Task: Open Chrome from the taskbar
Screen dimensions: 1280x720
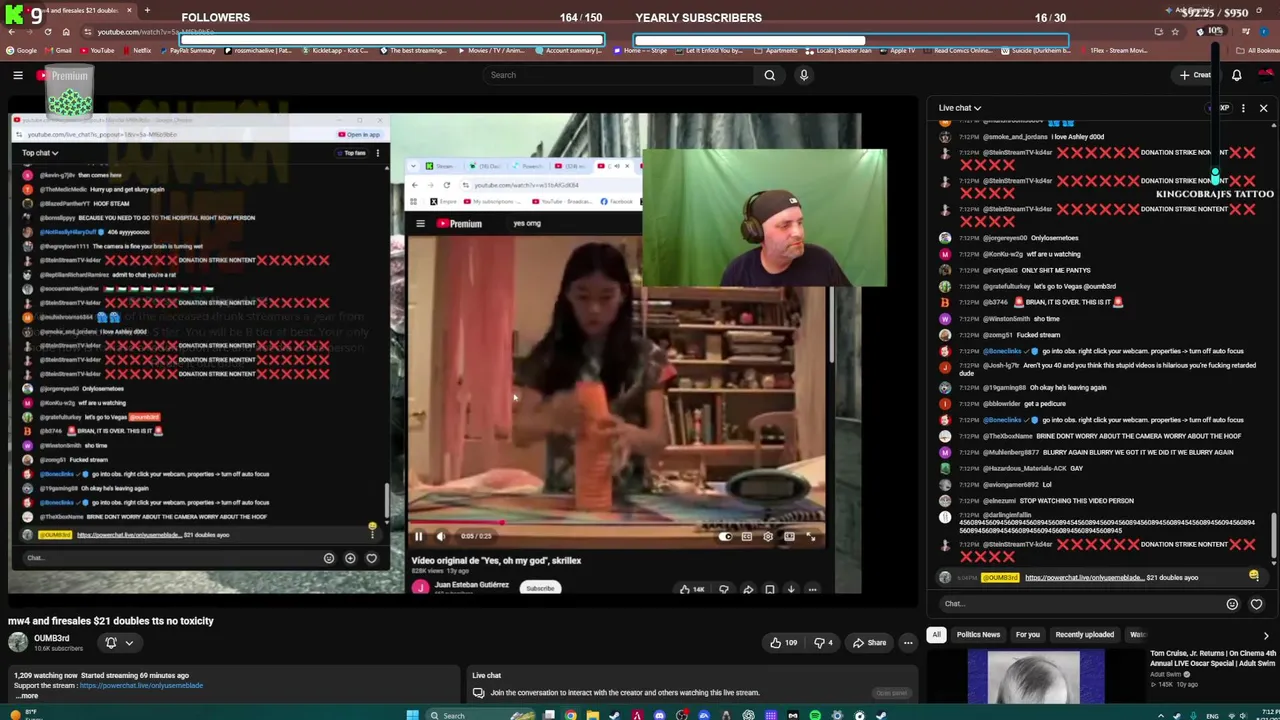Action: point(570,715)
